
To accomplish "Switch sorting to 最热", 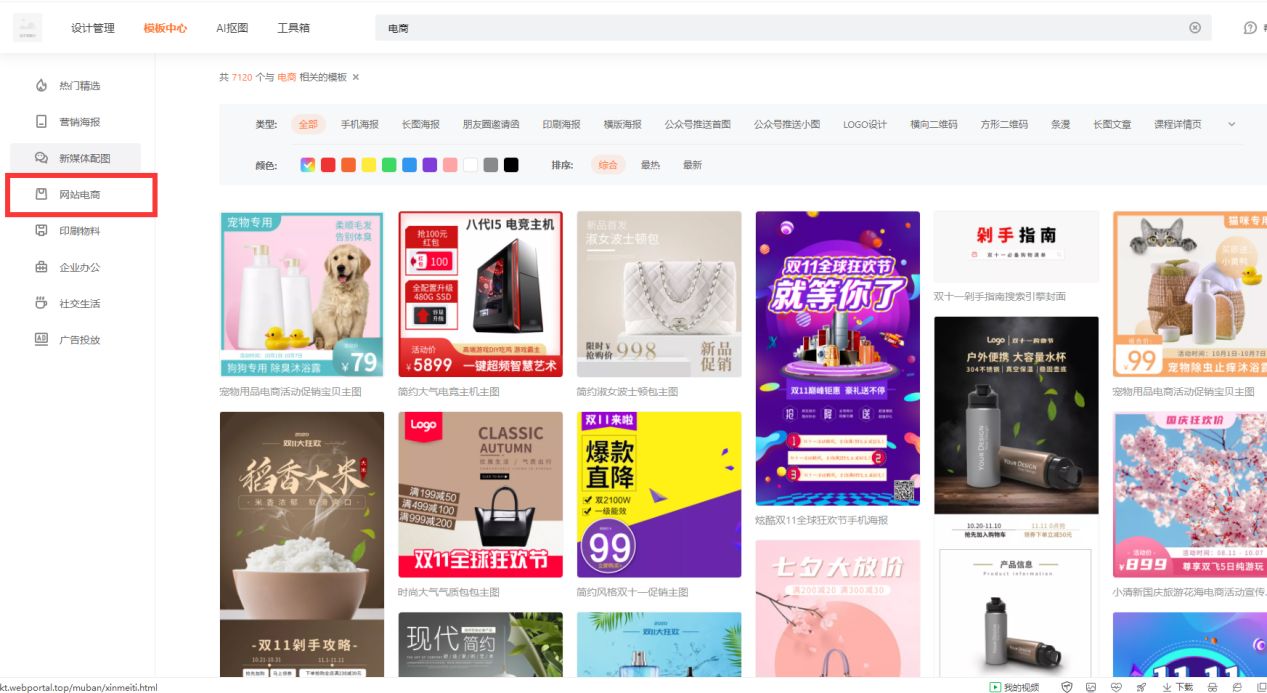I will 651,164.
